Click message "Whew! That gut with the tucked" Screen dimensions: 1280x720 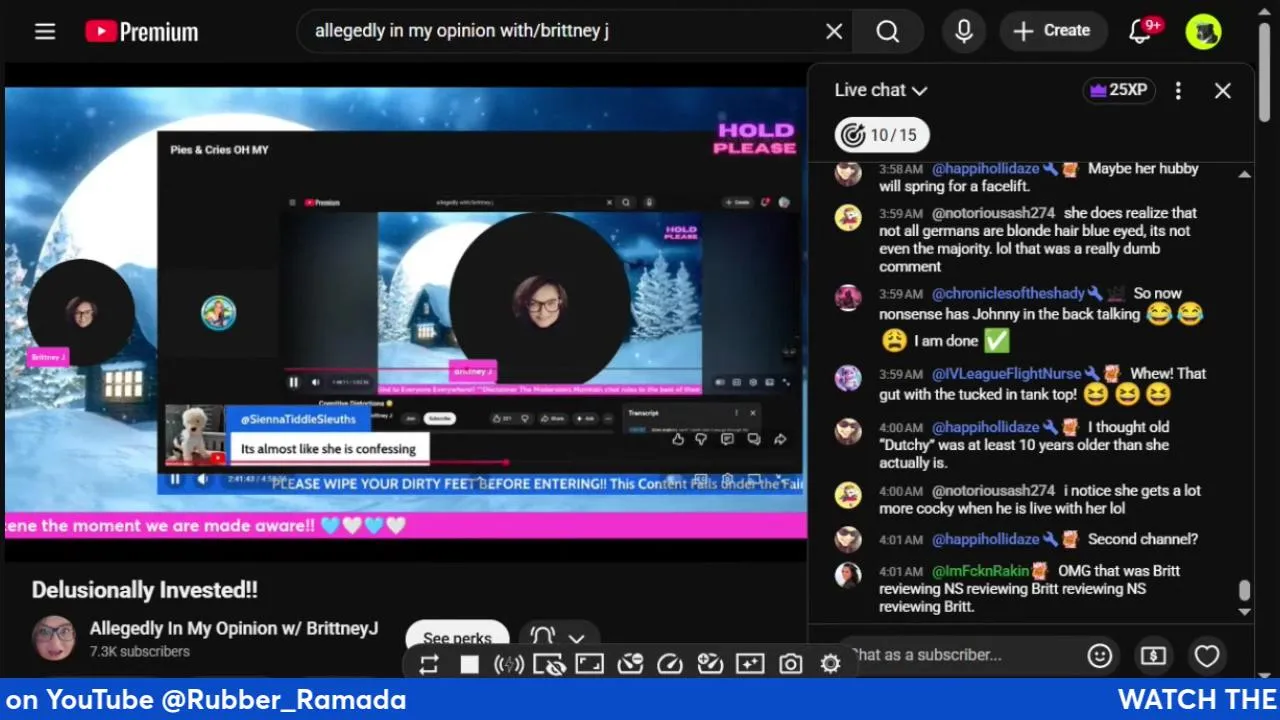[x=1043, y=385]
